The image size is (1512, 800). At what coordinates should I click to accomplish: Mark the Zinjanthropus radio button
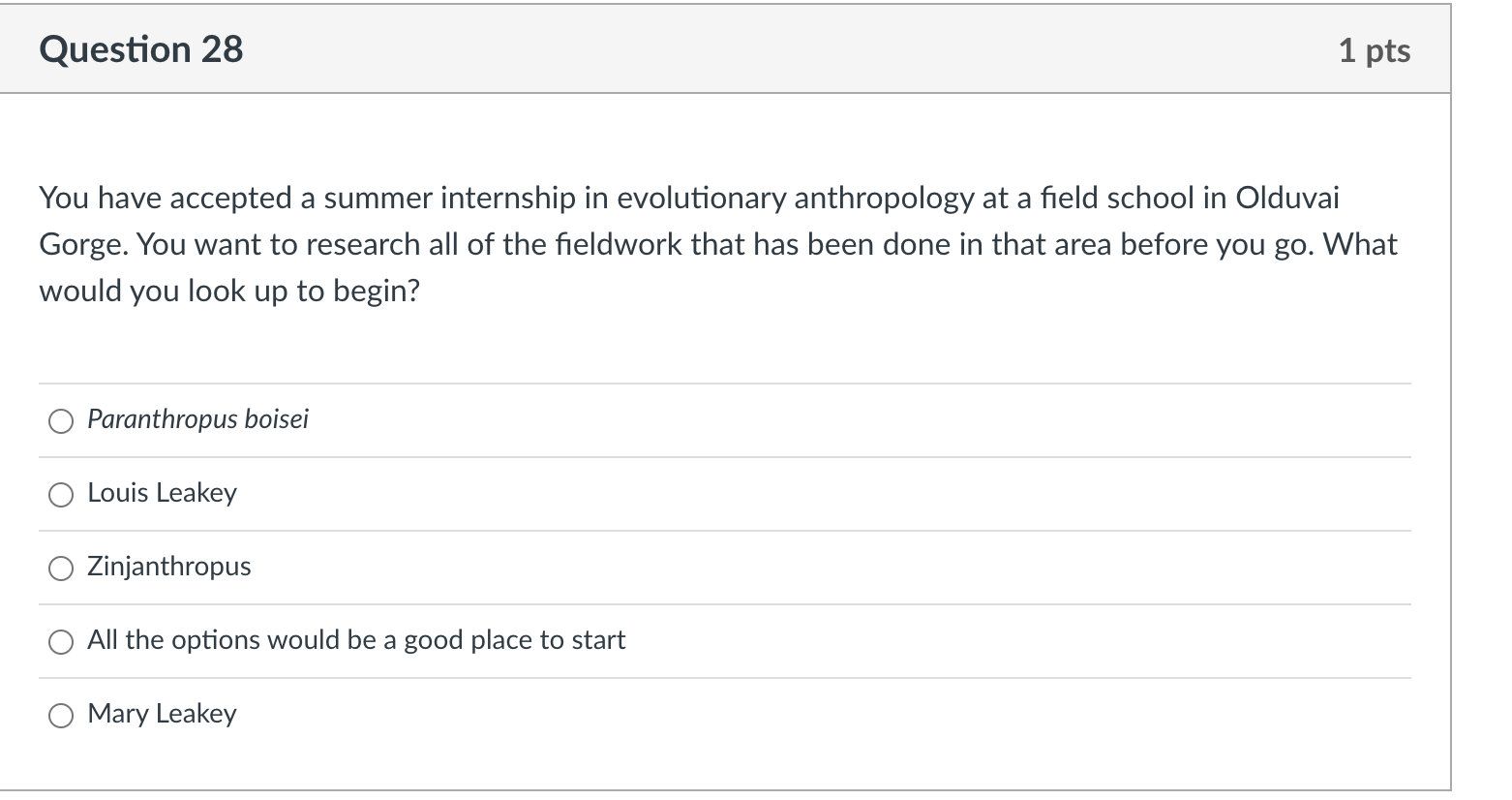pos(61,568)
